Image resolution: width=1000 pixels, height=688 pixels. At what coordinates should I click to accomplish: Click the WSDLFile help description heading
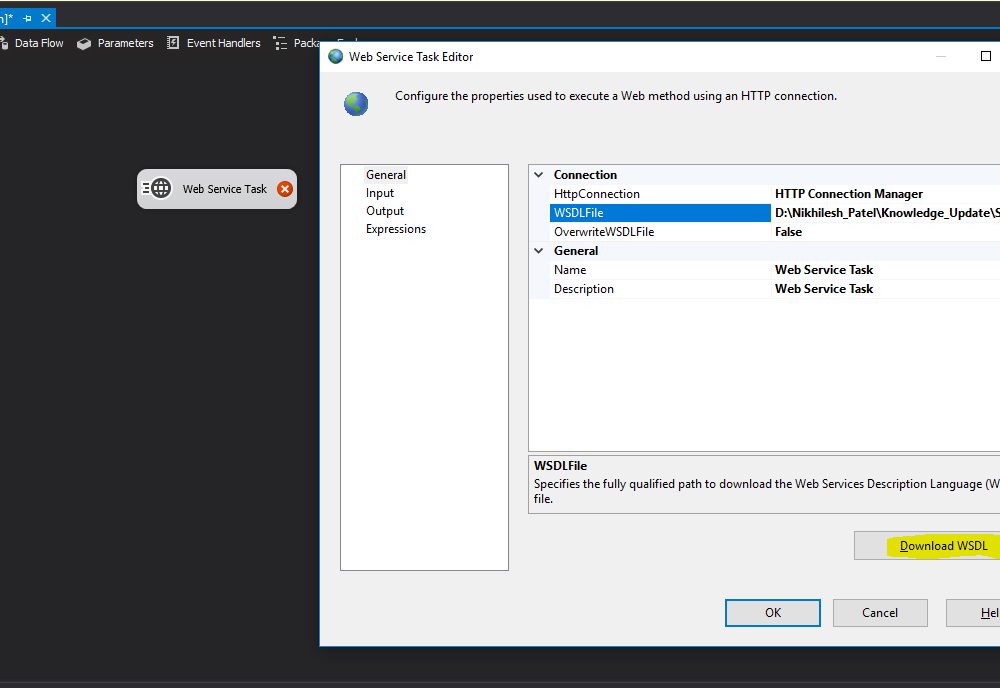pyautogui.click(x=561, y=465)
